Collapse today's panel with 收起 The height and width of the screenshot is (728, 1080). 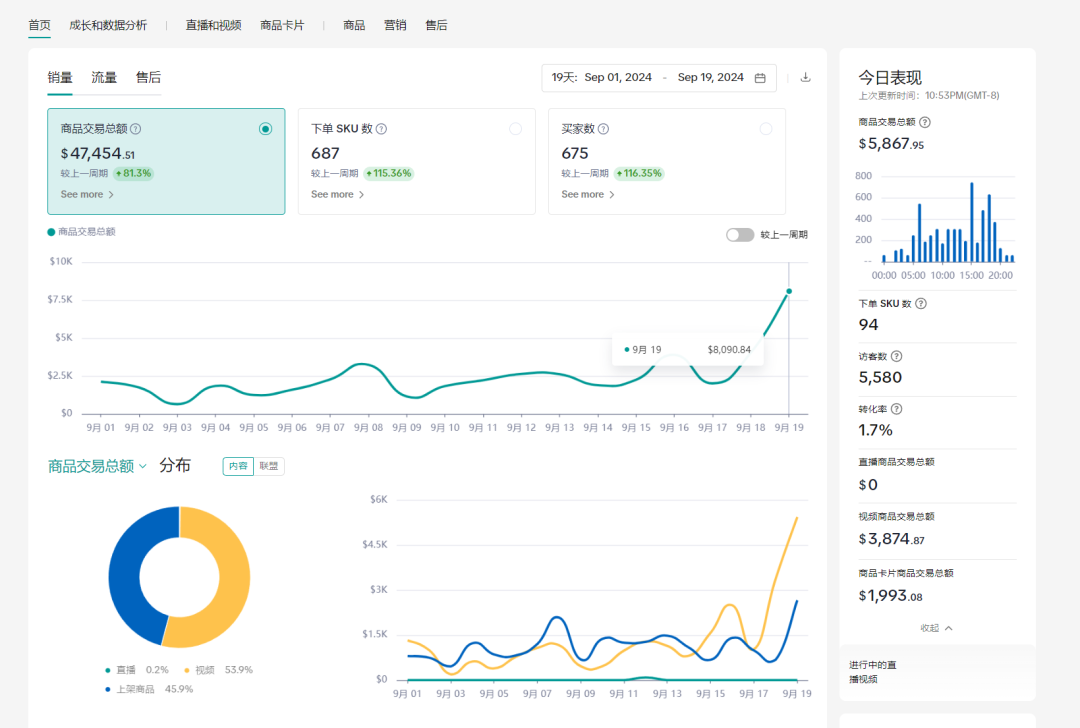(x=937, y=628)
